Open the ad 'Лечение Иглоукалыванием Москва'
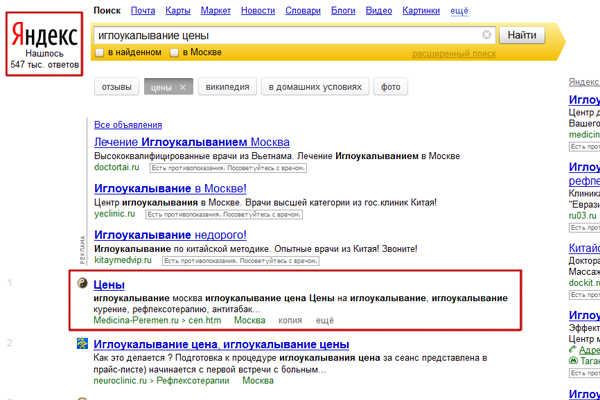 (192, 142)
